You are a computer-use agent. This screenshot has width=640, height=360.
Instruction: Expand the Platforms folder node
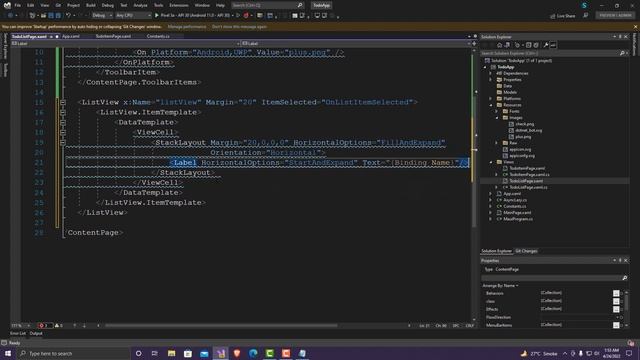[491, 99]
